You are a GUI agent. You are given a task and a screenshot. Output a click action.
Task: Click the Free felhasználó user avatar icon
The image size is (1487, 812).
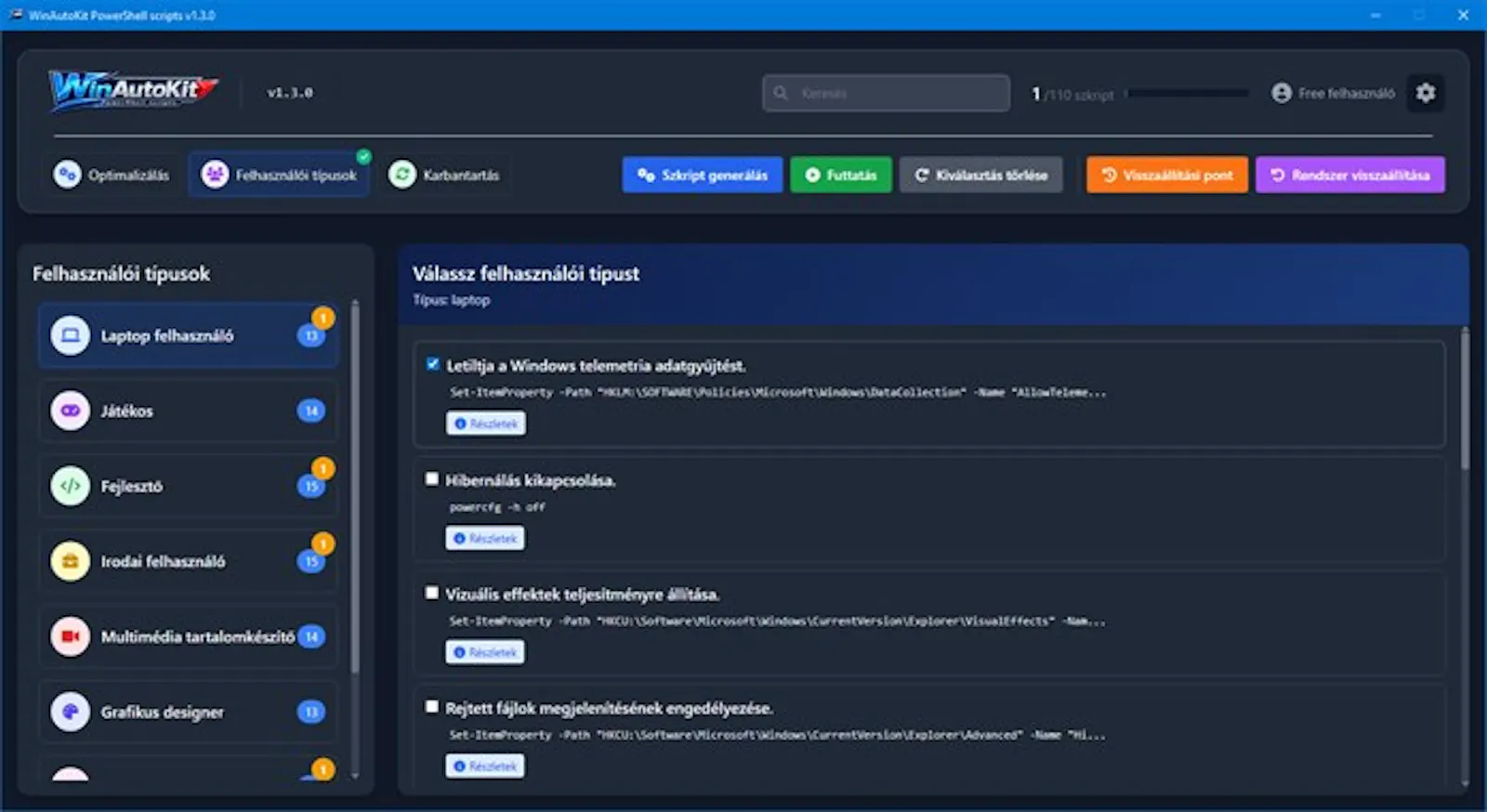[x=1282, y=93]
